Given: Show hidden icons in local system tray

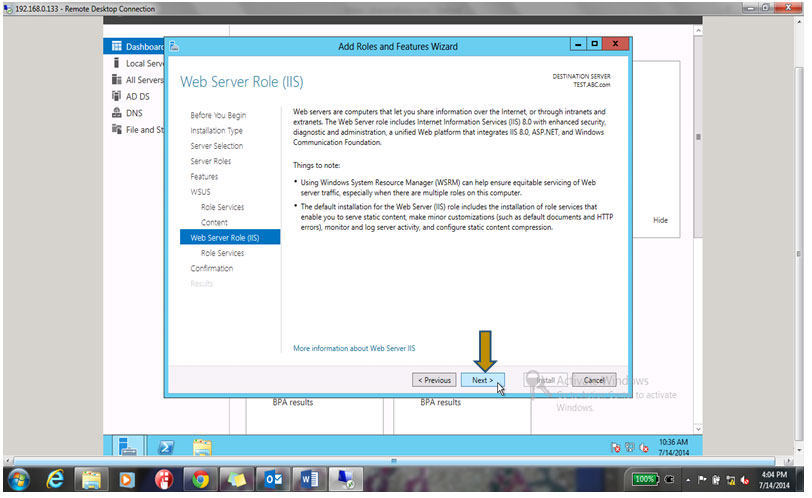Looking at the screenshot, I should [x=688, y=480].
